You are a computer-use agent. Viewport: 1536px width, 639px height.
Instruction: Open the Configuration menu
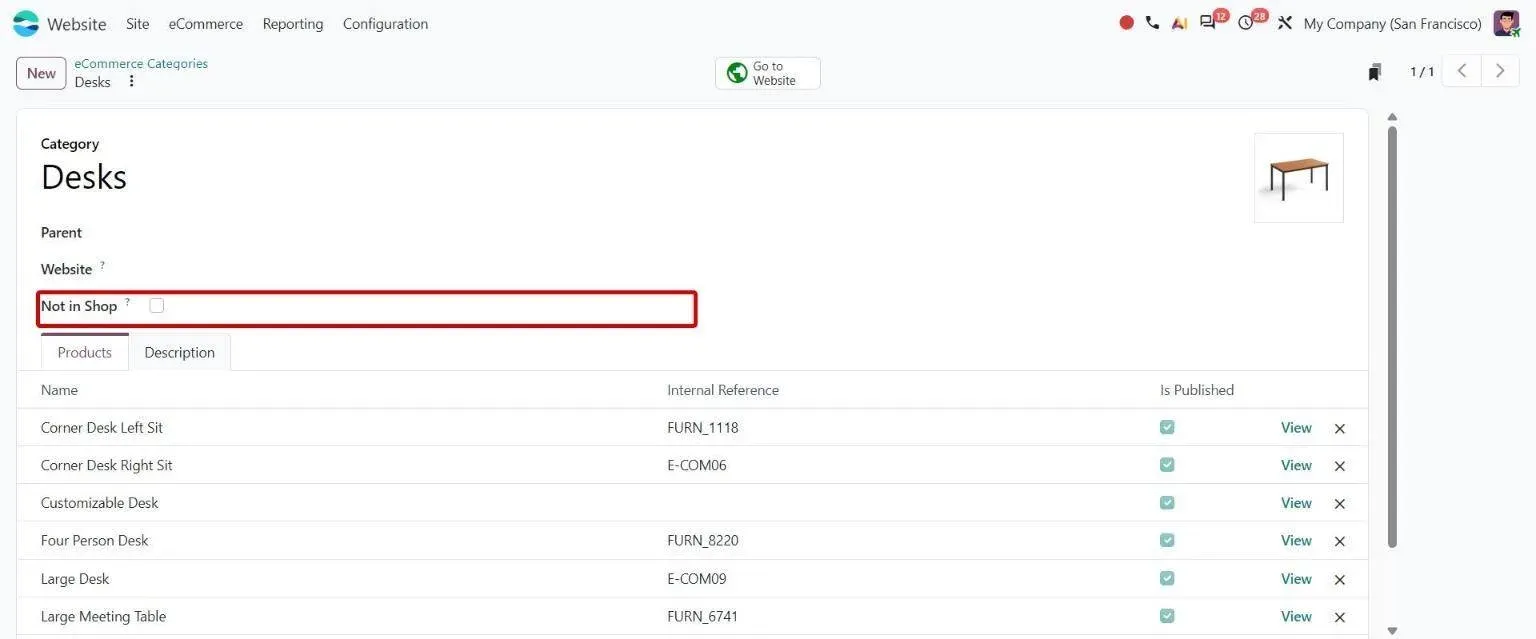pos(385,24)
